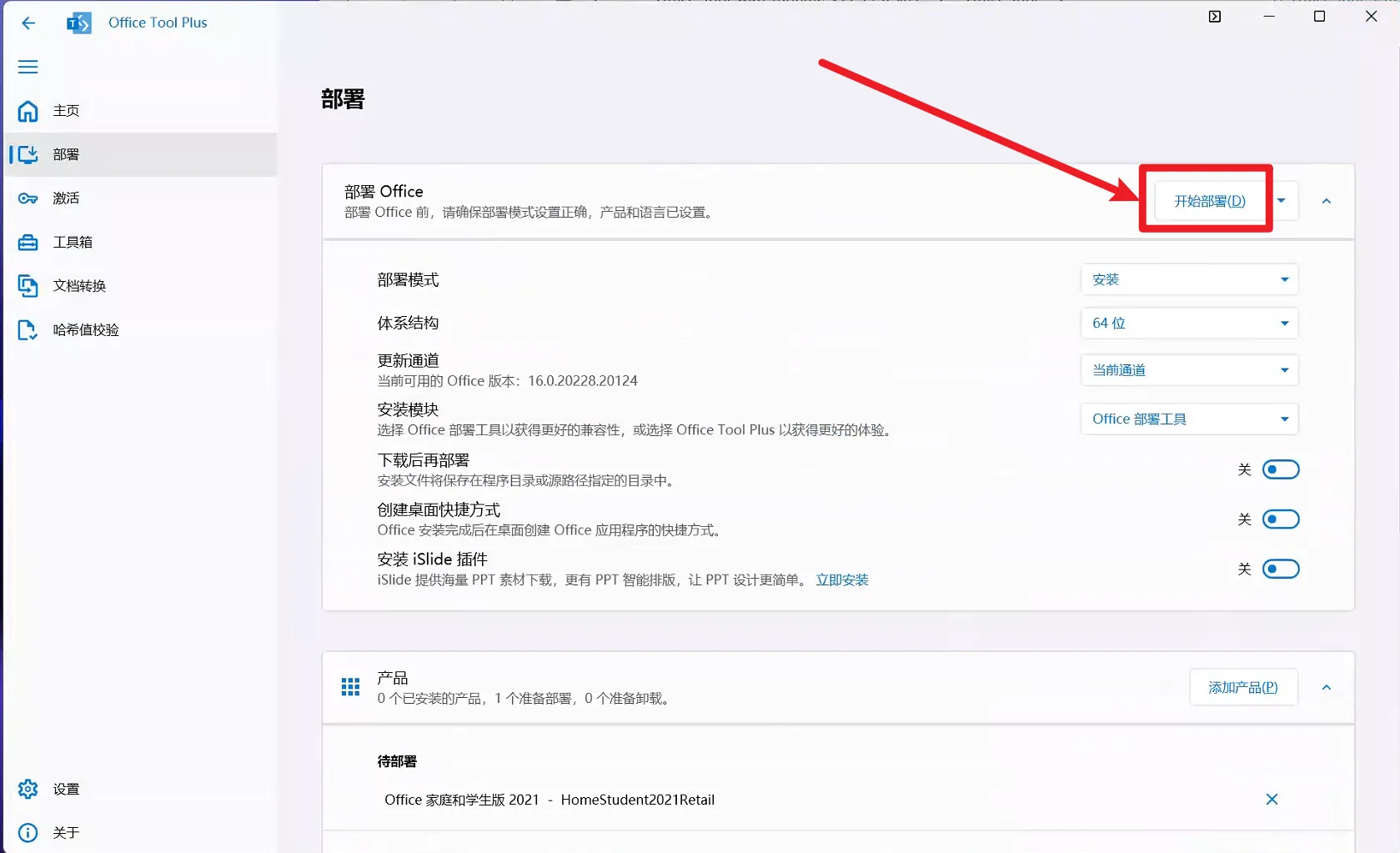Turn on 创建桌面快捷方式 toggle

pyautogui.click(x=1281, y=519)
